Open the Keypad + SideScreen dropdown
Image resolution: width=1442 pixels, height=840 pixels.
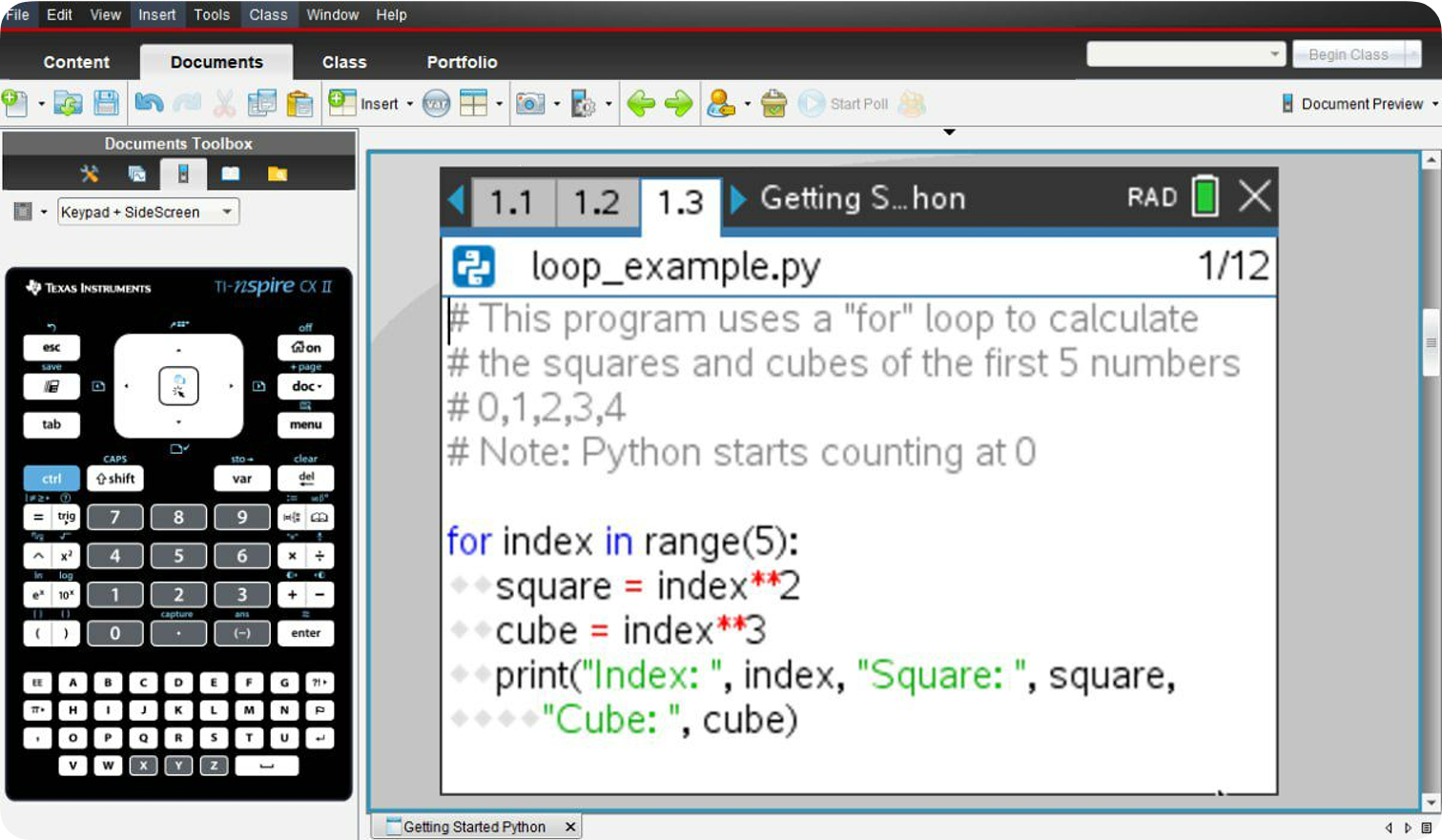(148, 212)
